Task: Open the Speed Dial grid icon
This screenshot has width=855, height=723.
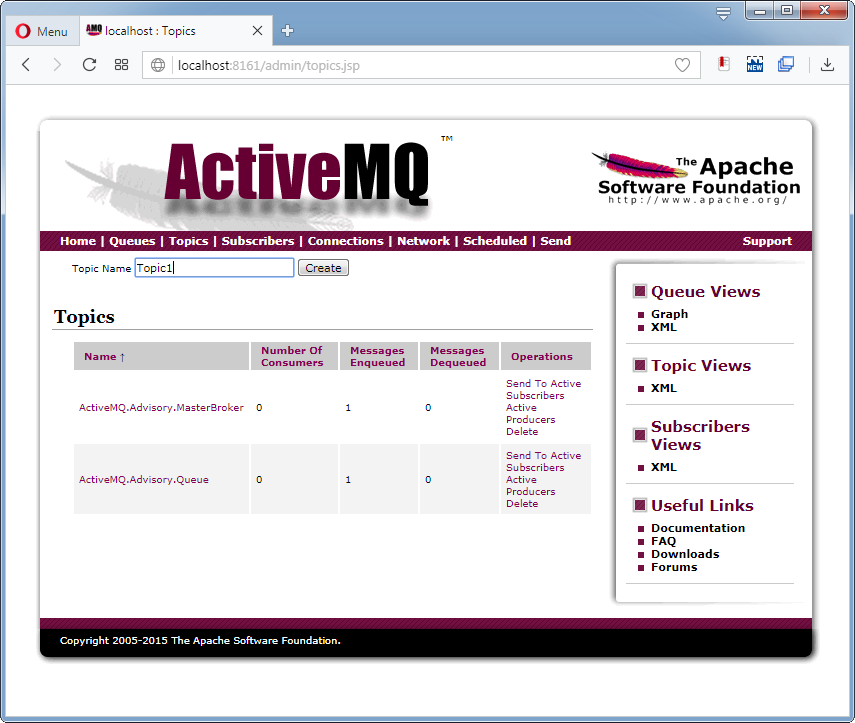Action: pos(121,65)
